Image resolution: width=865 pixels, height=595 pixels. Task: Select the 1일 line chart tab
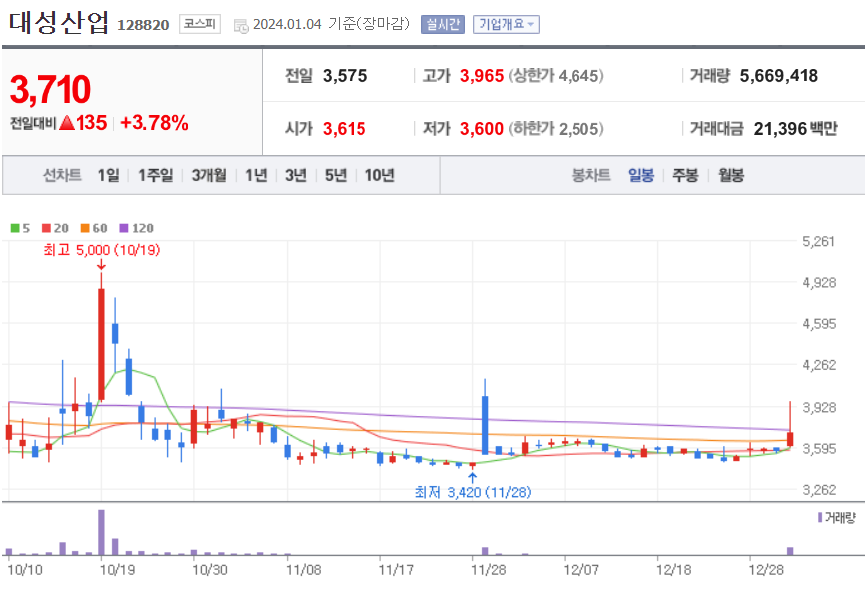point(108,175)
